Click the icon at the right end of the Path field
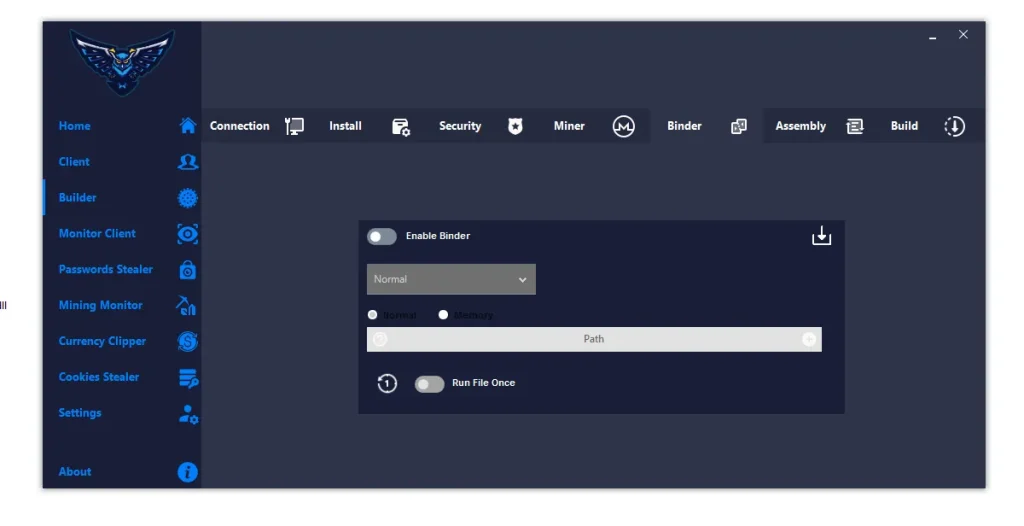The image size is (1024, 526). pyautogui.click(x=808, y=339)
